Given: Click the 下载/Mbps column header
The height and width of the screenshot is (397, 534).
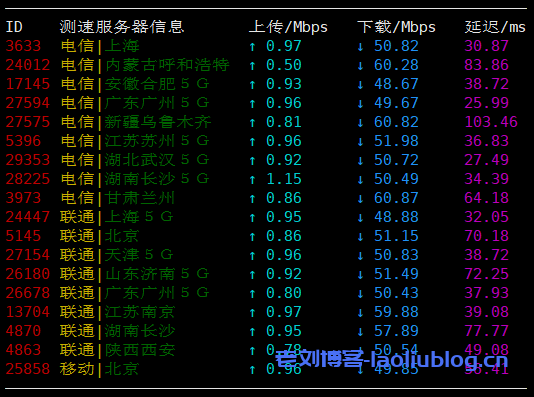Looking at the screenshot, I should coord(396,27).
